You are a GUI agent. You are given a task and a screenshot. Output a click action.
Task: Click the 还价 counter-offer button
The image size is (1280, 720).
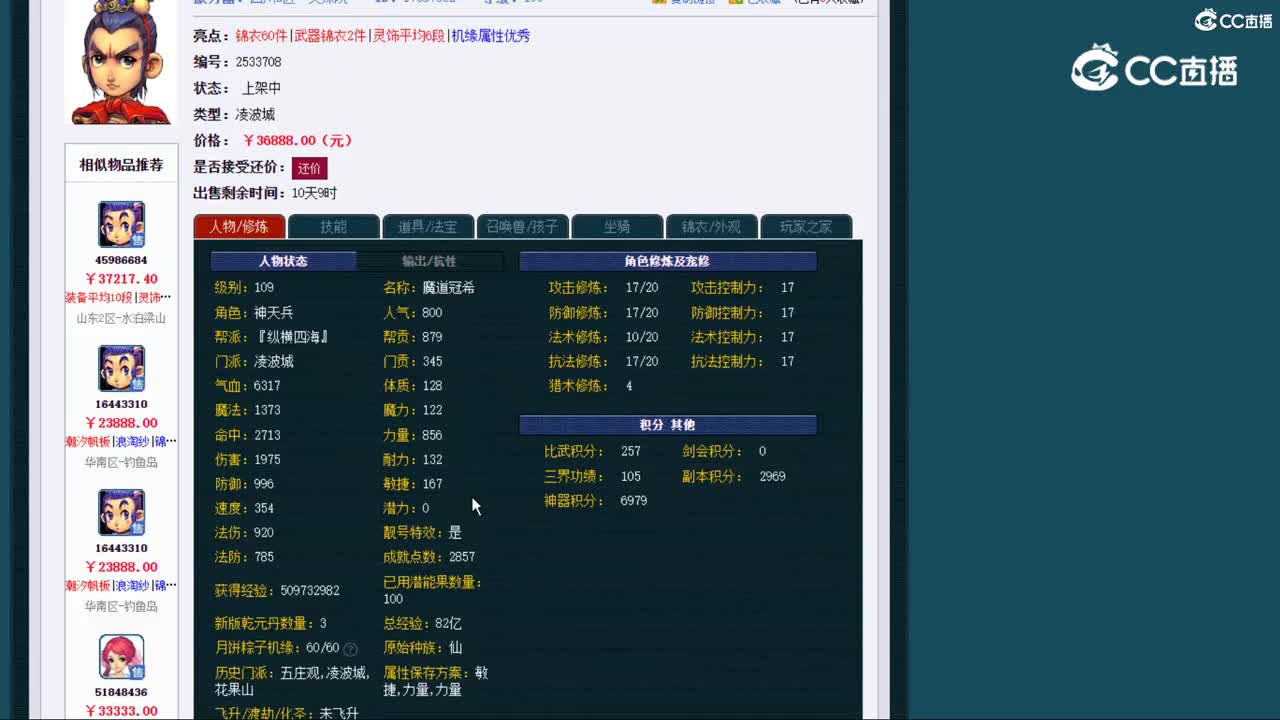(309, 168)
